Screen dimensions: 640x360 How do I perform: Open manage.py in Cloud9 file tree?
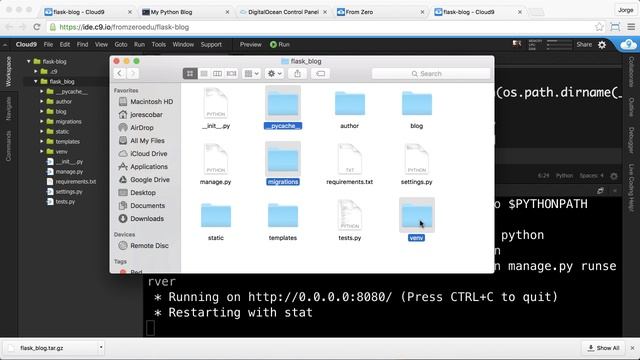(65, 172)
